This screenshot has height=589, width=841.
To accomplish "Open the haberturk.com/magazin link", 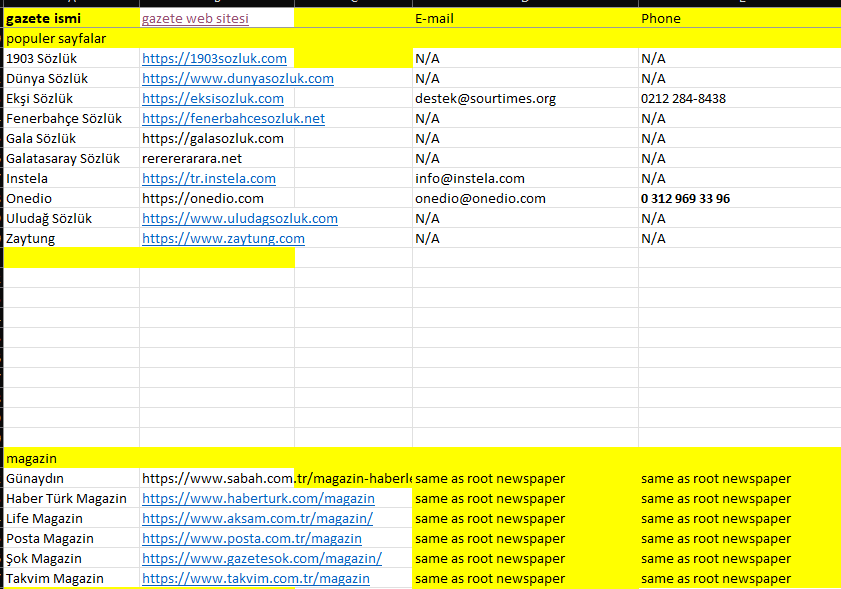I will coord(258,499).
